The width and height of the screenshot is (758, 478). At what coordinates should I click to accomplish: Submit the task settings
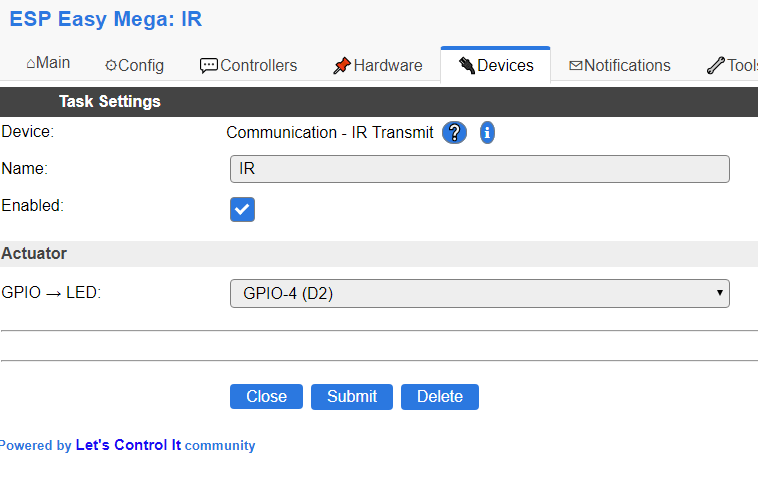[351, 397]
